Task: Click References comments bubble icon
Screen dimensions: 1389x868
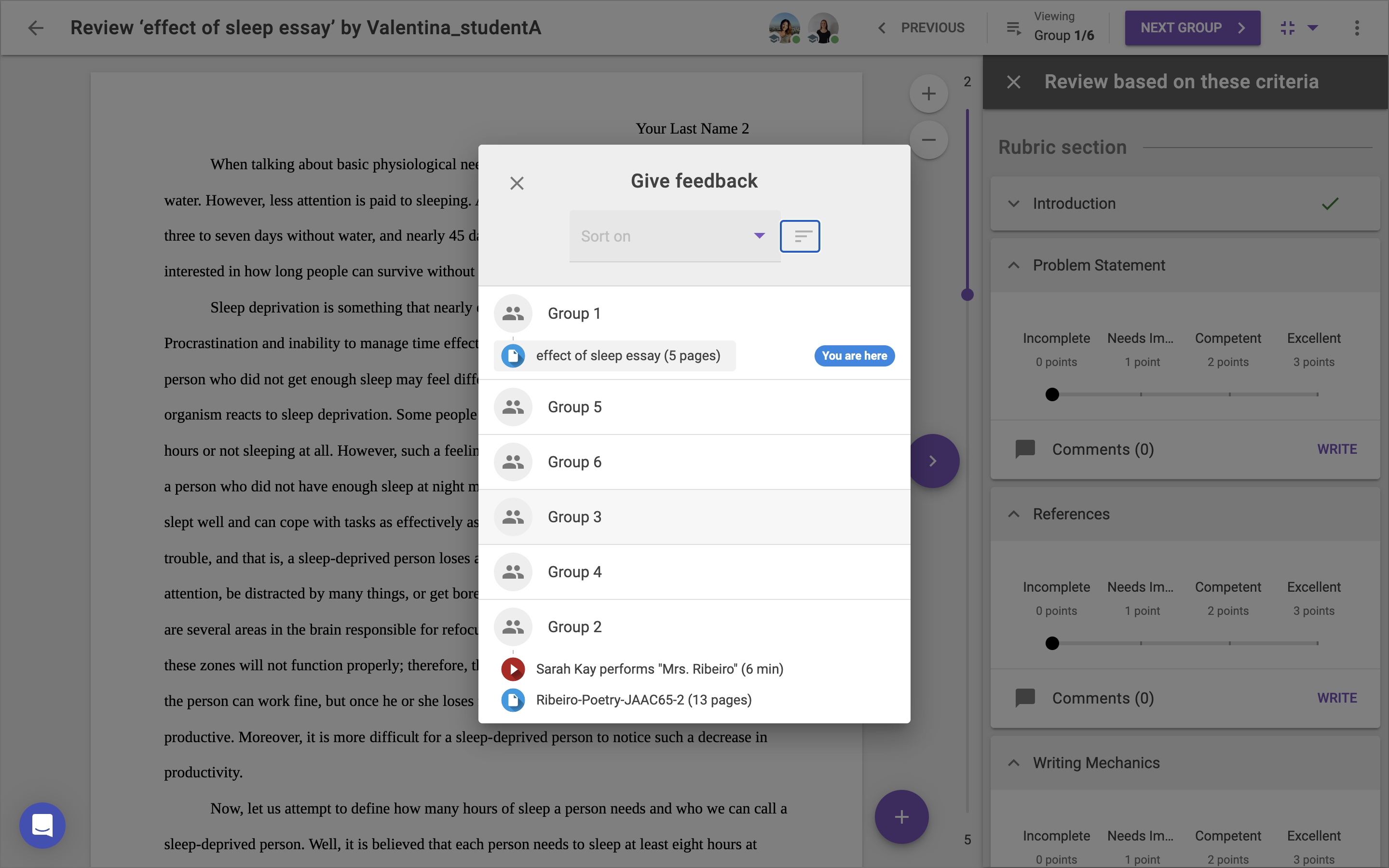Action: click(x=1025, y=697)
